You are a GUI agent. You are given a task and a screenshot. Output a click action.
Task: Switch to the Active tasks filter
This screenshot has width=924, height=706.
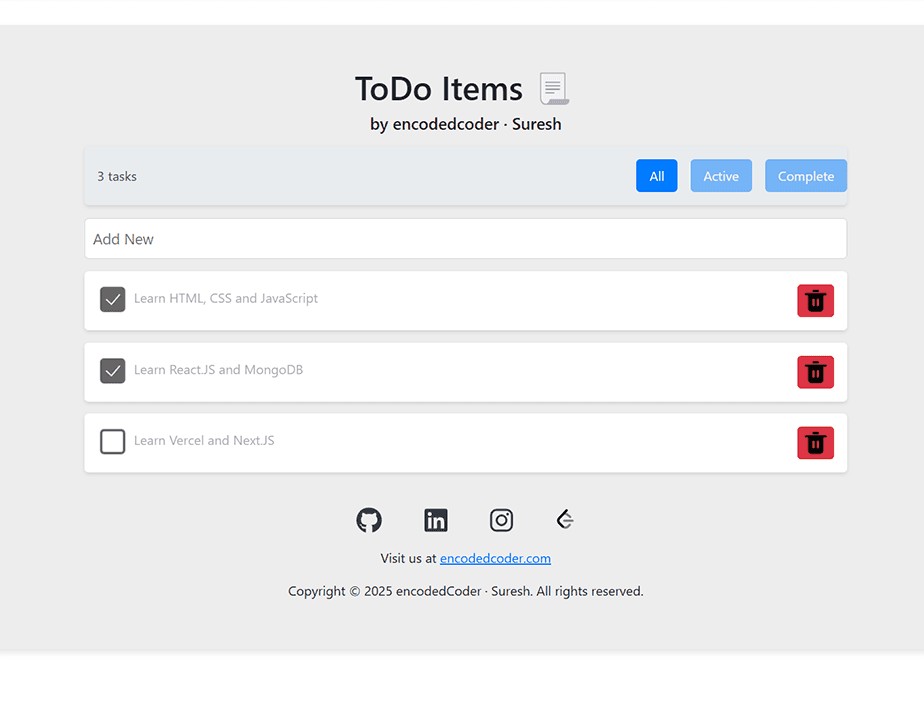(x=721, y=175)
